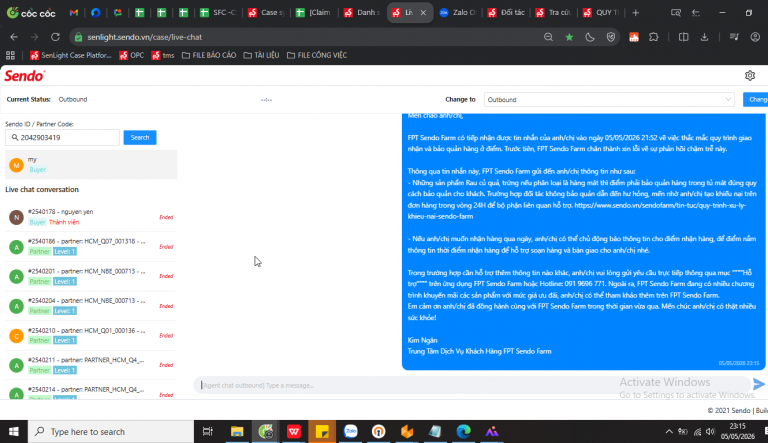Screen dimensions: 768x443
Task: Reload the current page
Action: (55, 37)
